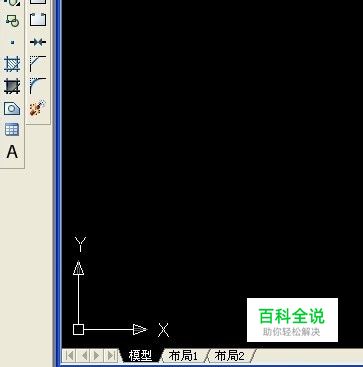Go to next layout tab arrow
This screenshot has height=367, width=363.
(x=97, y=355)
